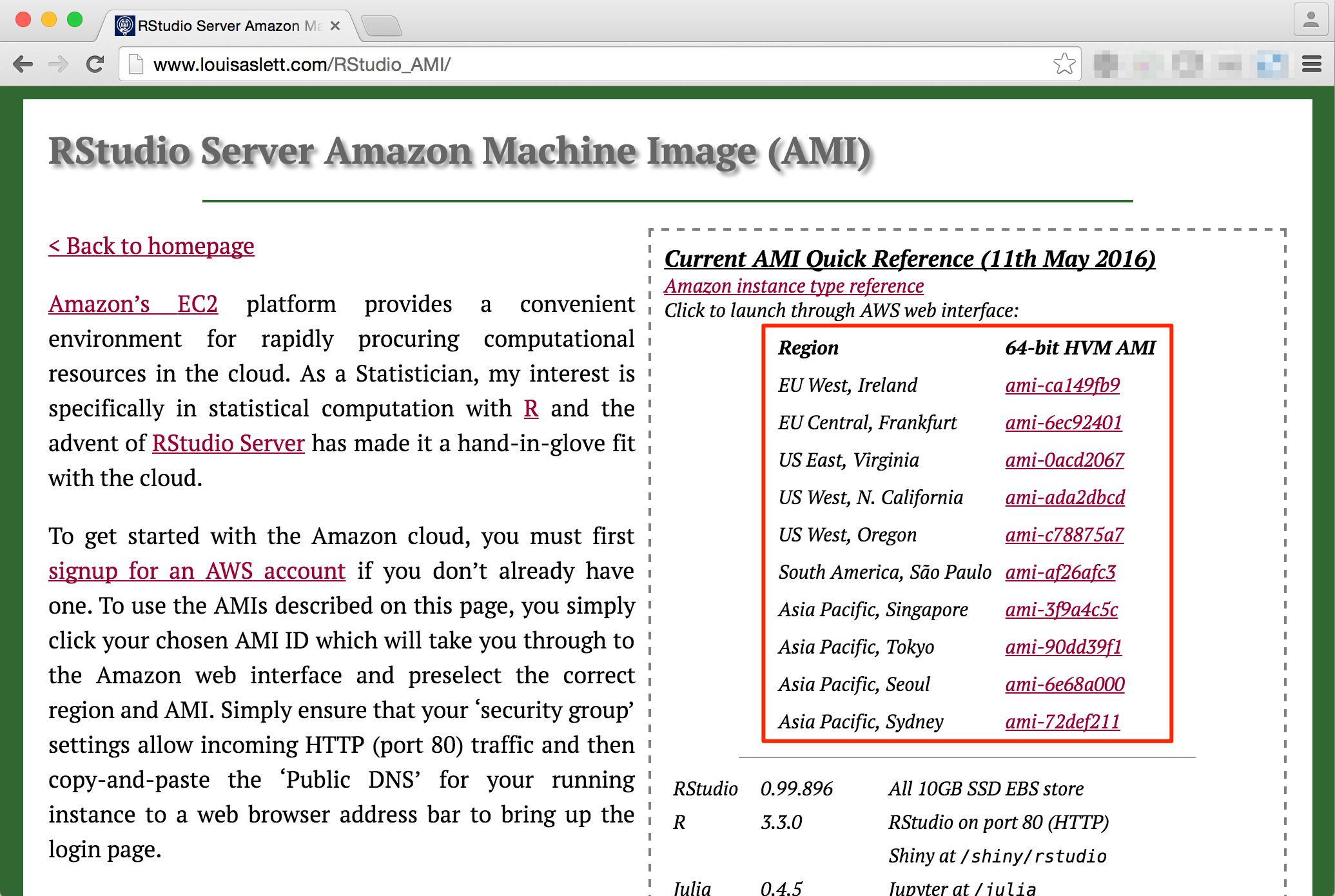Image resolution: width=1335 pixels, height=896 pixels.
Task: Click the RStudio version '0.99.896' text
Action: pos(797,789)
